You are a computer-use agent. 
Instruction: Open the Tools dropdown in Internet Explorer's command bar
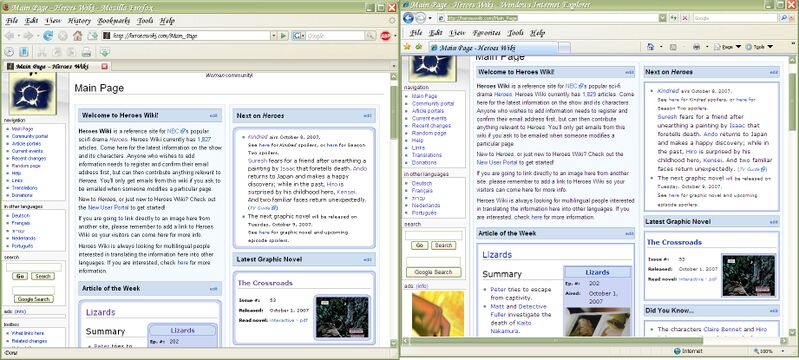tap(759, 47)
